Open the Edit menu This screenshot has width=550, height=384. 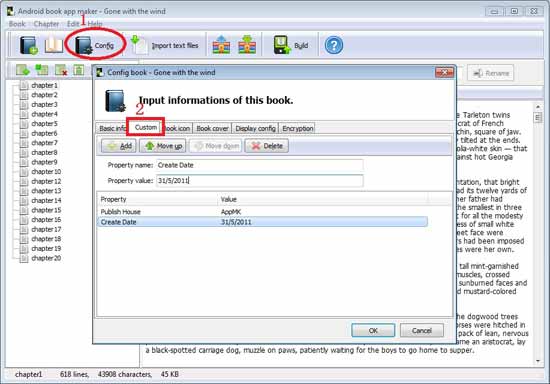tap(73, 24)
